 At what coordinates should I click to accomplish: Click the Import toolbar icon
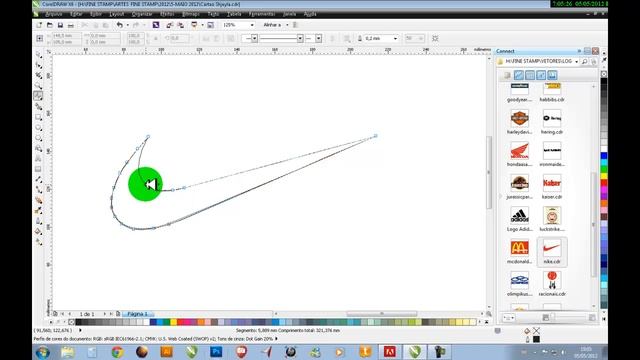pos(169,25)
